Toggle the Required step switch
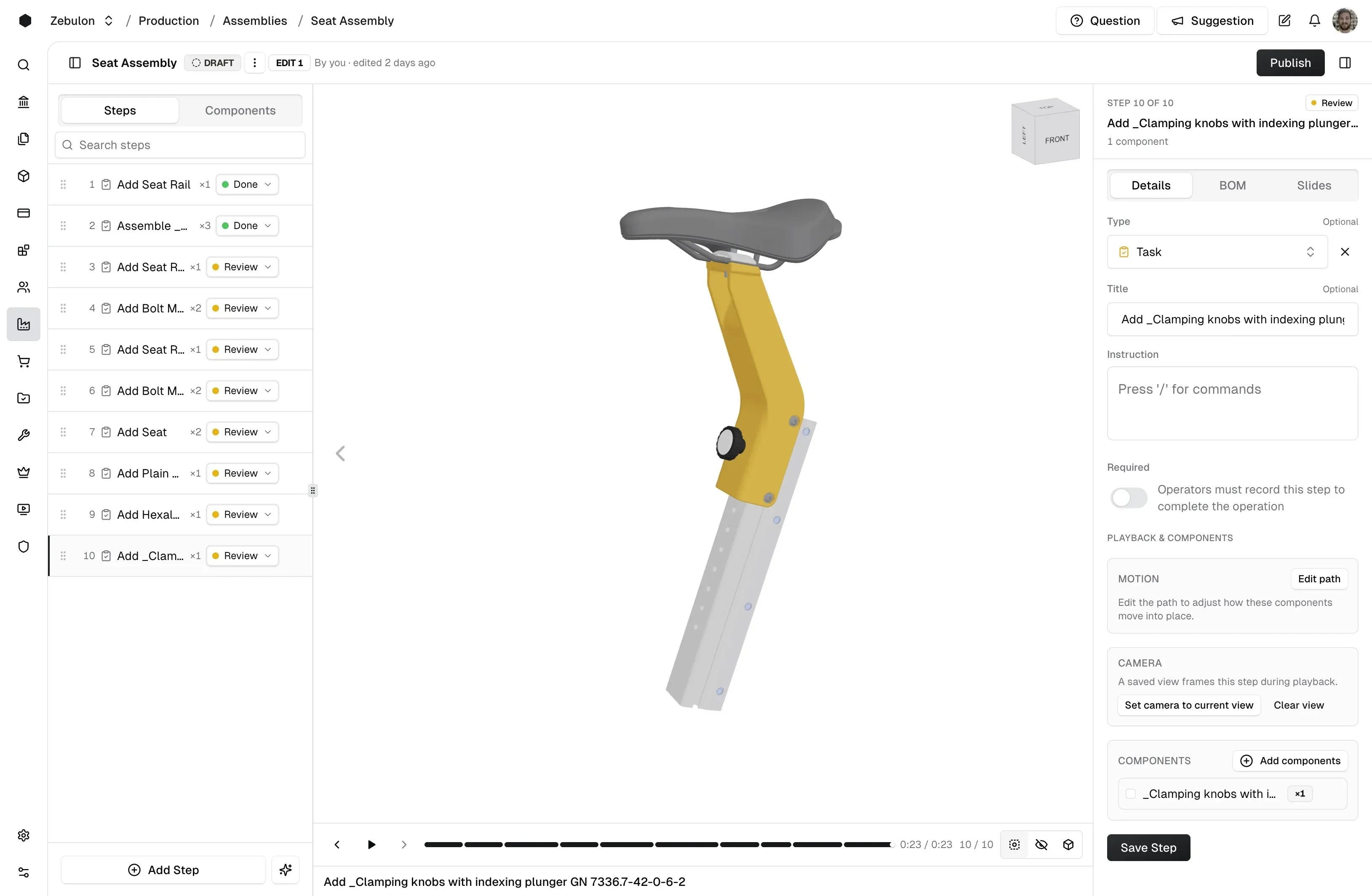 point(1129,497)
